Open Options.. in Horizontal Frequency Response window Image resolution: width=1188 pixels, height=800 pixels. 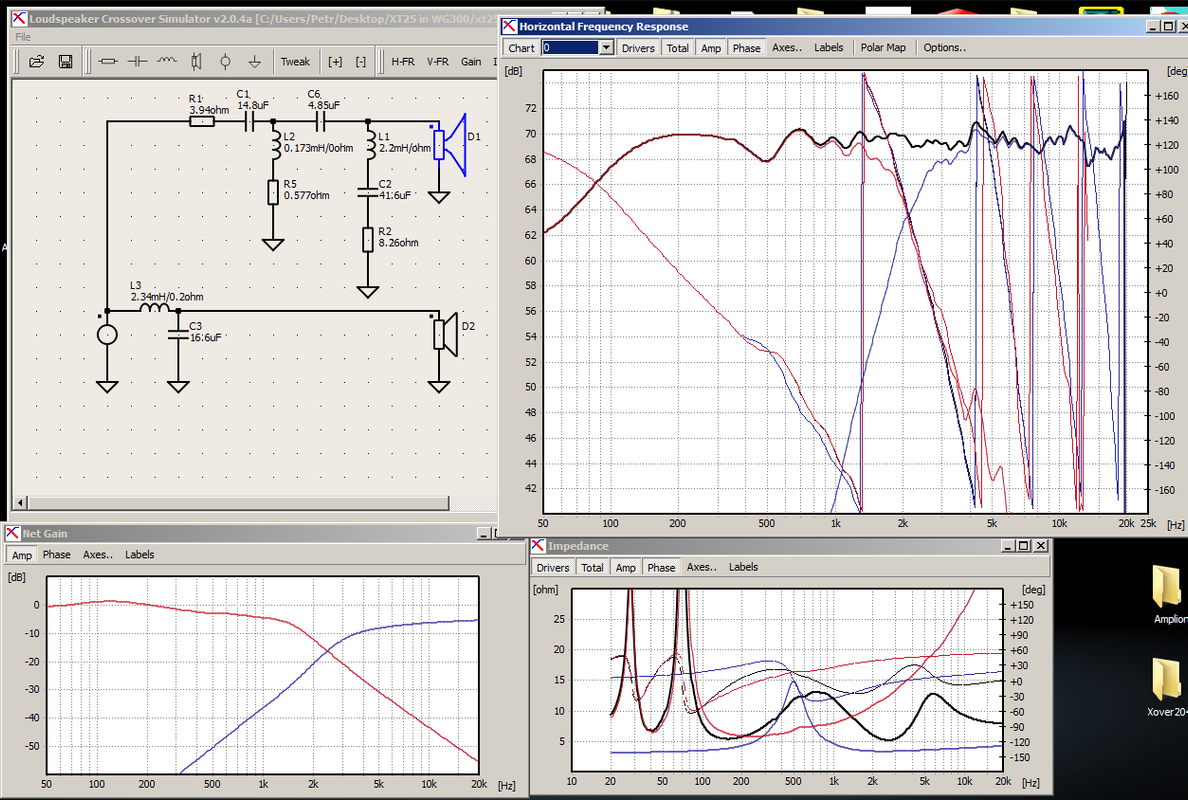[x=944, y=47]
